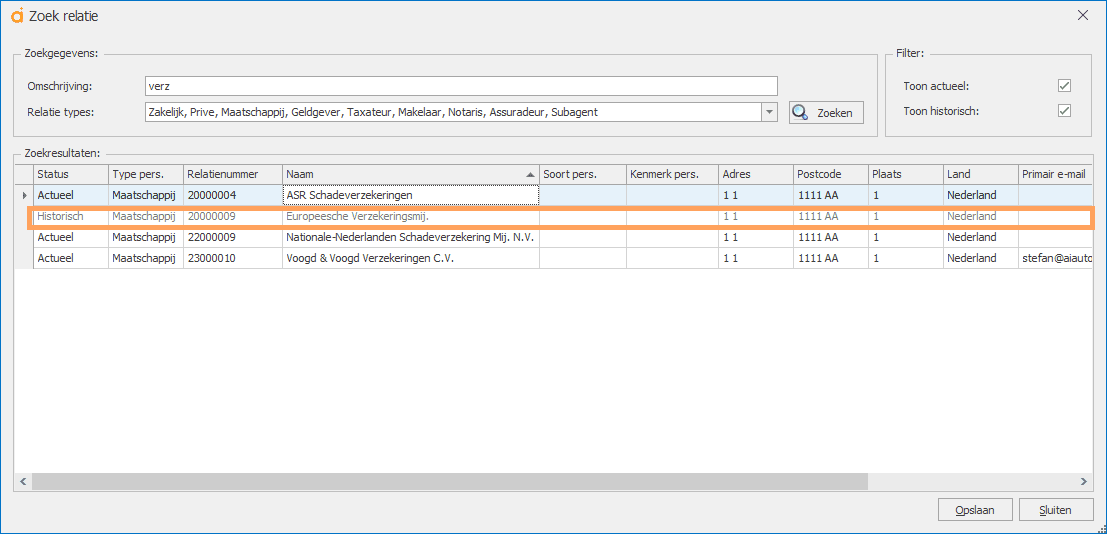Click postcode 1111 AA in Voogd & Voogd row
Image resolution: width=1107 pixels, height=534 pixels.
pyautogui.click(x=830, y=259)
